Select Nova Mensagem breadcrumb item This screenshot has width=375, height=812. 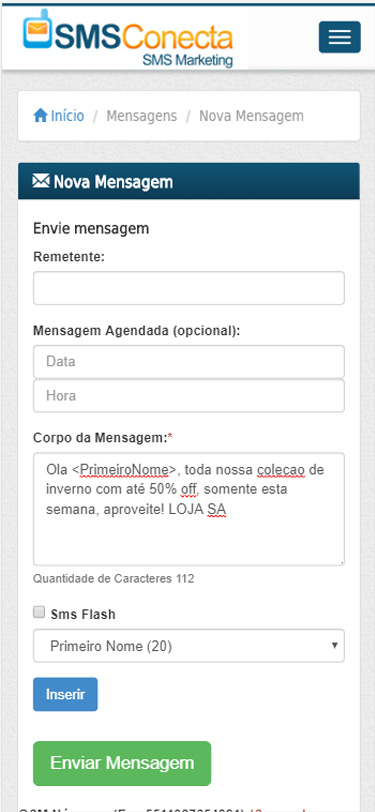coord(251,115)
